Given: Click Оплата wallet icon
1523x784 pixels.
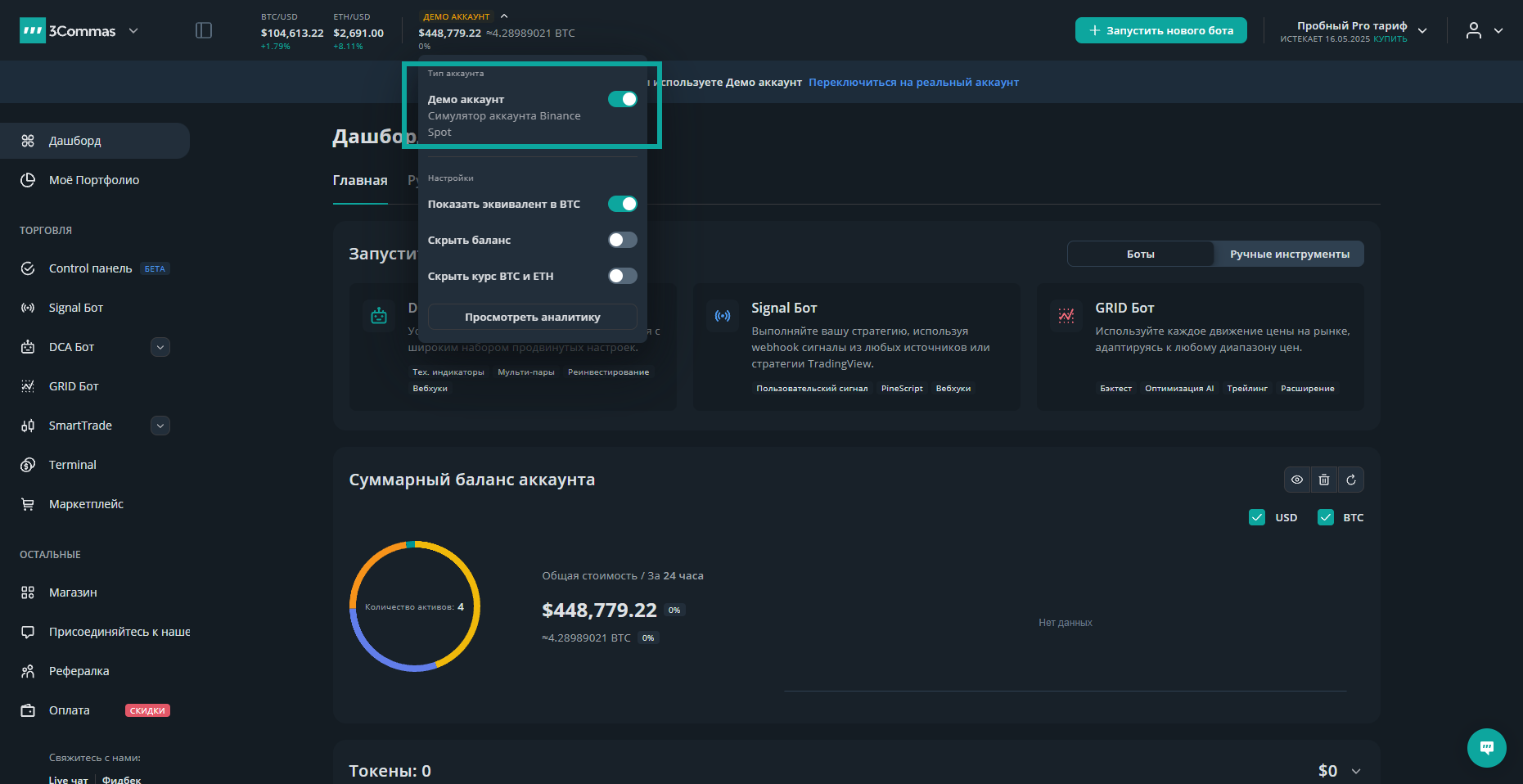Looking at the screenshot, I should 28,710.
